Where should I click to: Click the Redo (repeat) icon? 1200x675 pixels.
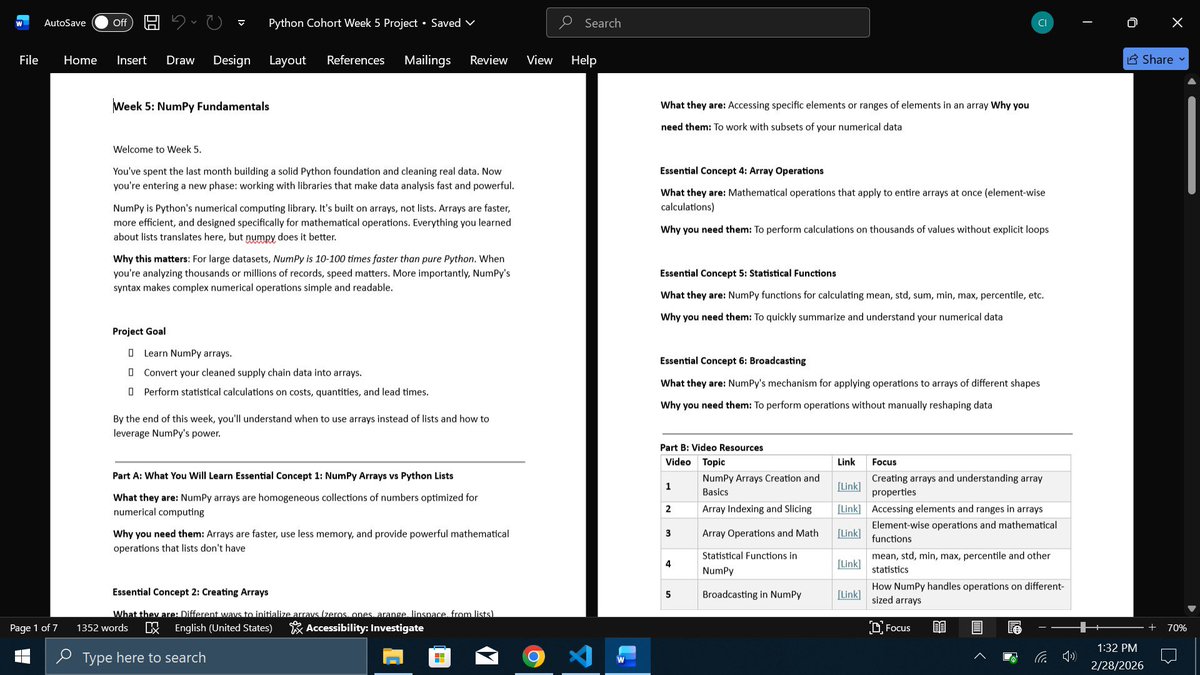pos(214,22)
